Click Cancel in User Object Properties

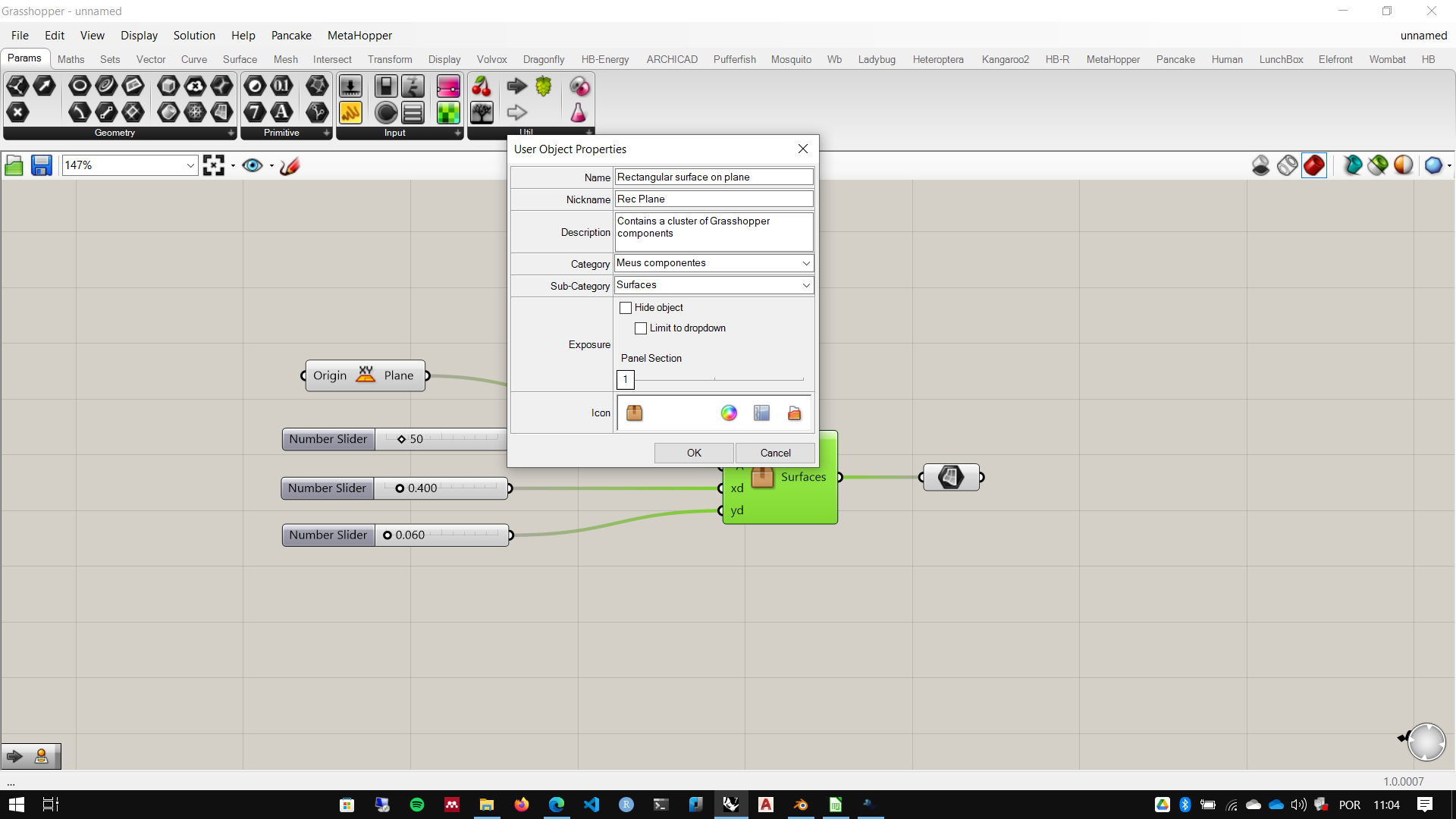(775, 453)
